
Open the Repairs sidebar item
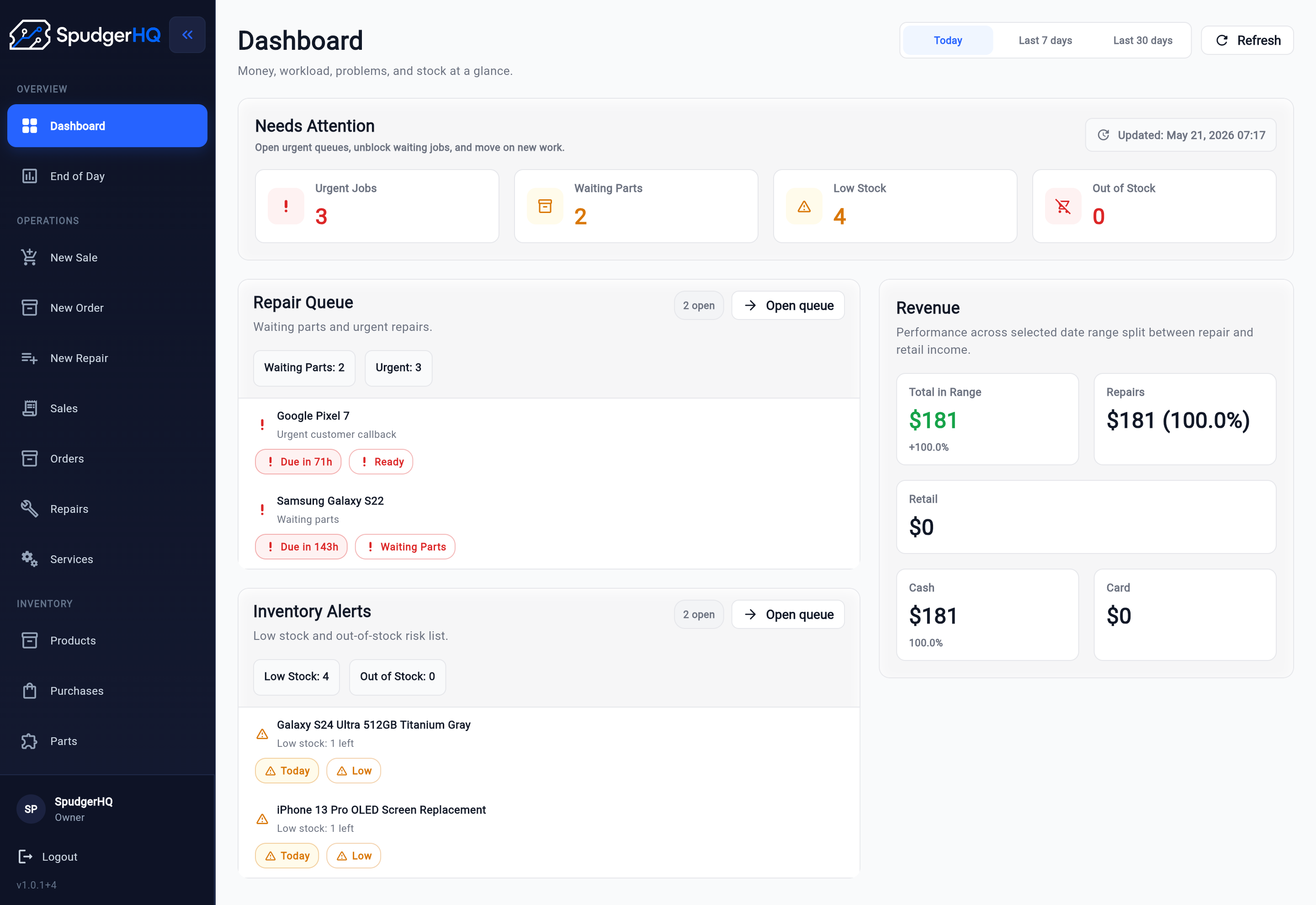107,509
